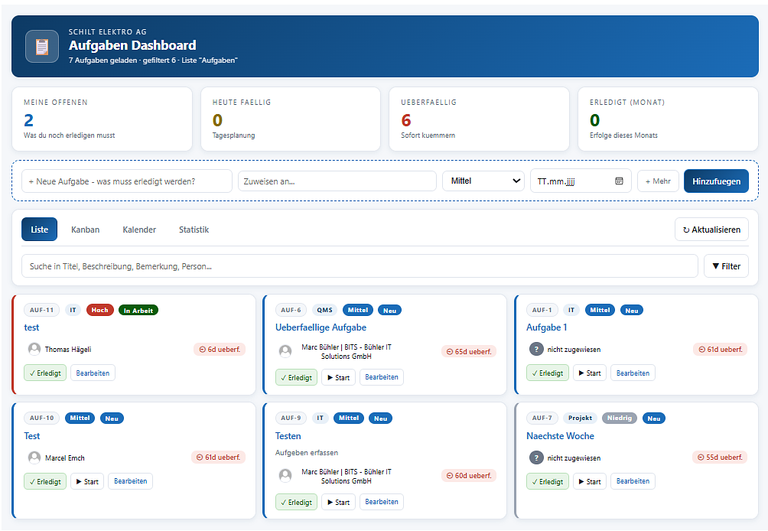Mark Testen task as Erledigt

point(296,502)
